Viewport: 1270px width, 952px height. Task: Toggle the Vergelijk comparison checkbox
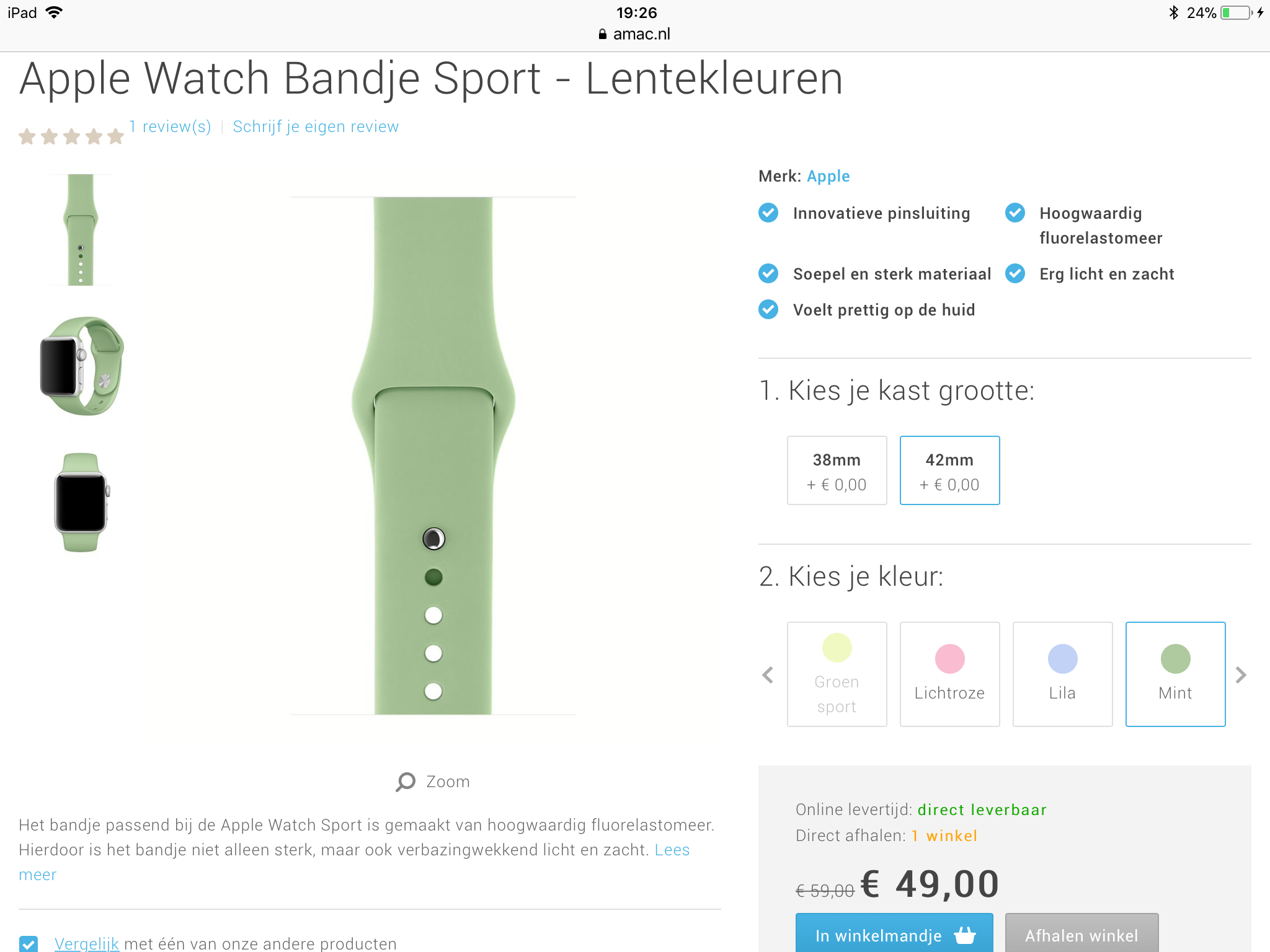(29, 943)
